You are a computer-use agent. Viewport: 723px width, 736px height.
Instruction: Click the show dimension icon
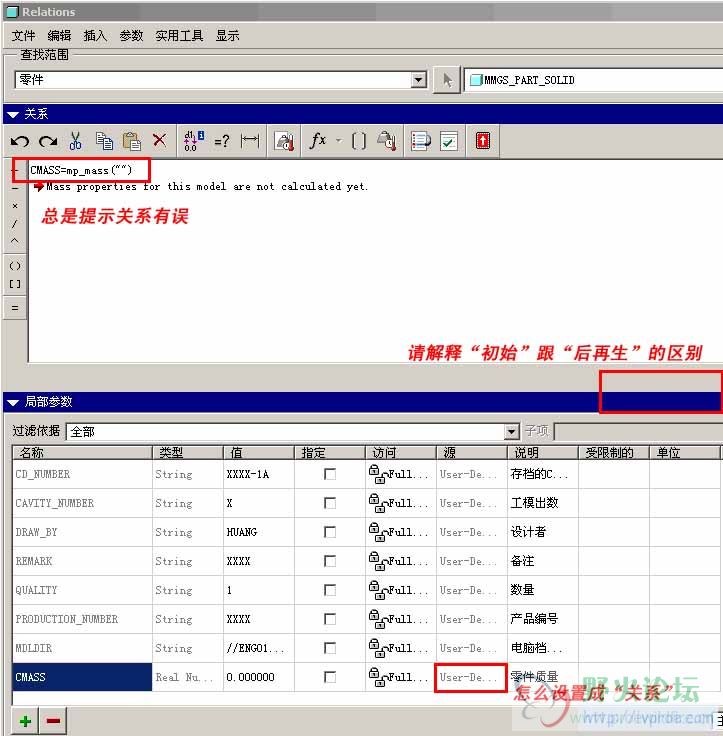pos(250,140)
